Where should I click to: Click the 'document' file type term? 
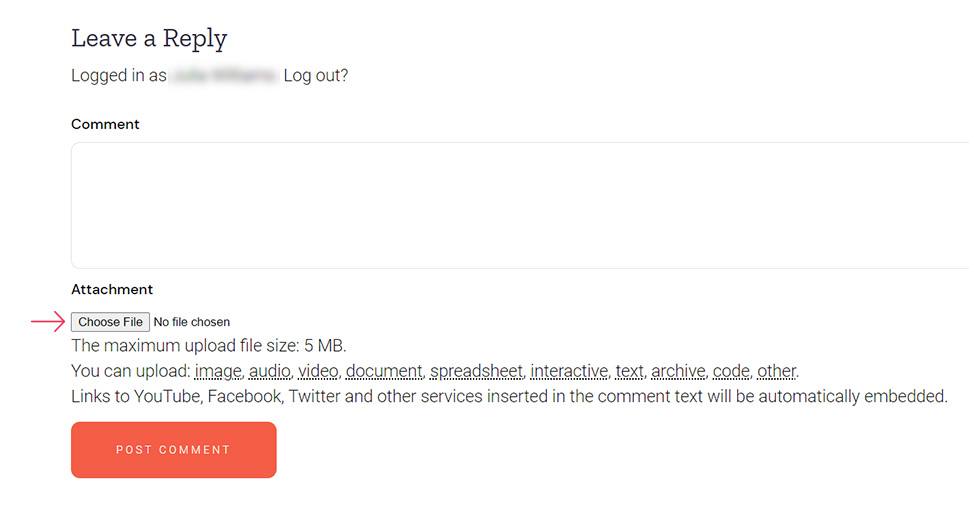pyautogui.click(x=384, y=371)
